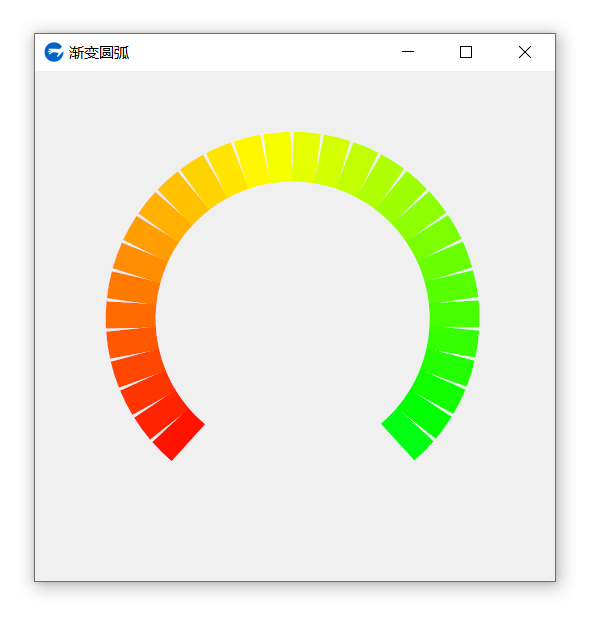Close the gradient arc window
The image size is (598, 619).
(x=525, y=52)
